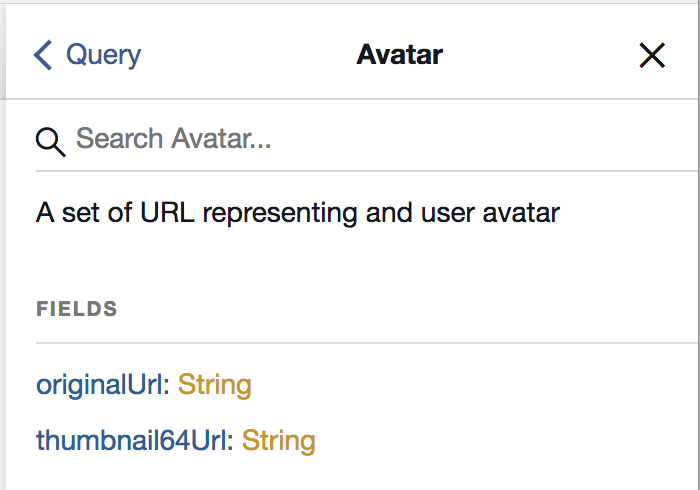Open the originalUrl field documentation
700x490 pixels.
point(99,385)
